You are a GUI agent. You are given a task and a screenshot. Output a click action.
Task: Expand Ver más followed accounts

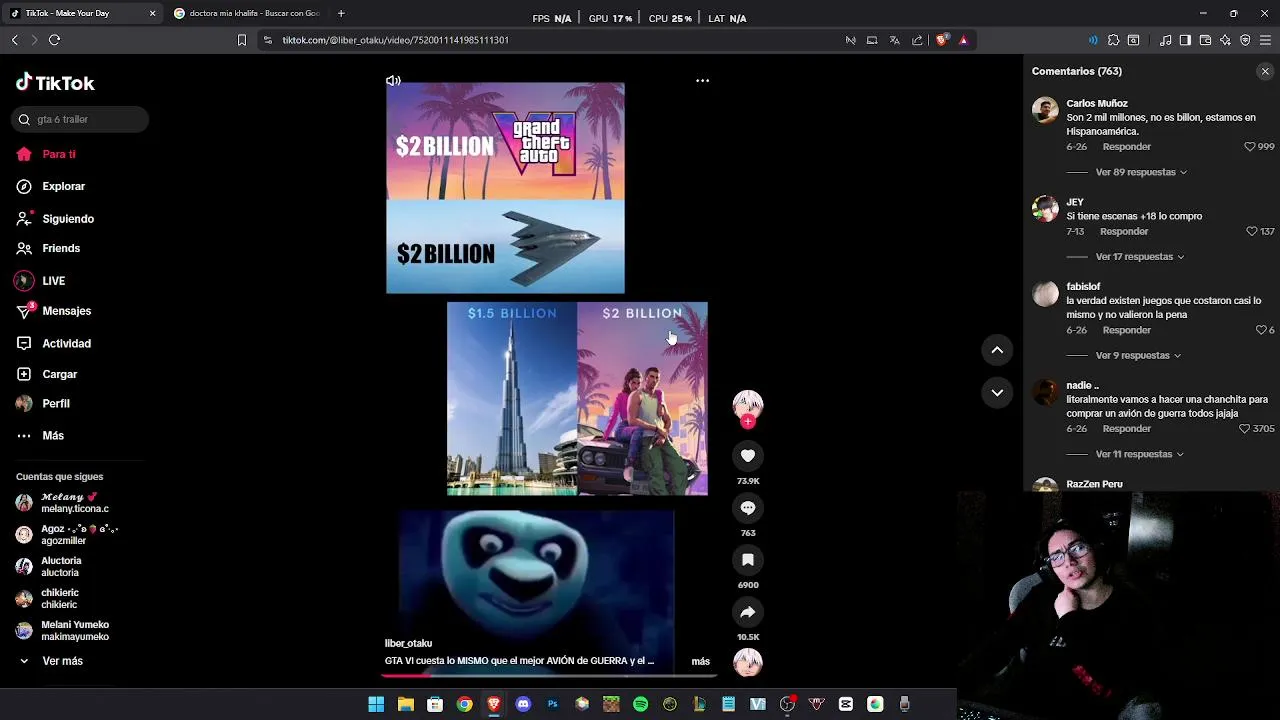51,661
